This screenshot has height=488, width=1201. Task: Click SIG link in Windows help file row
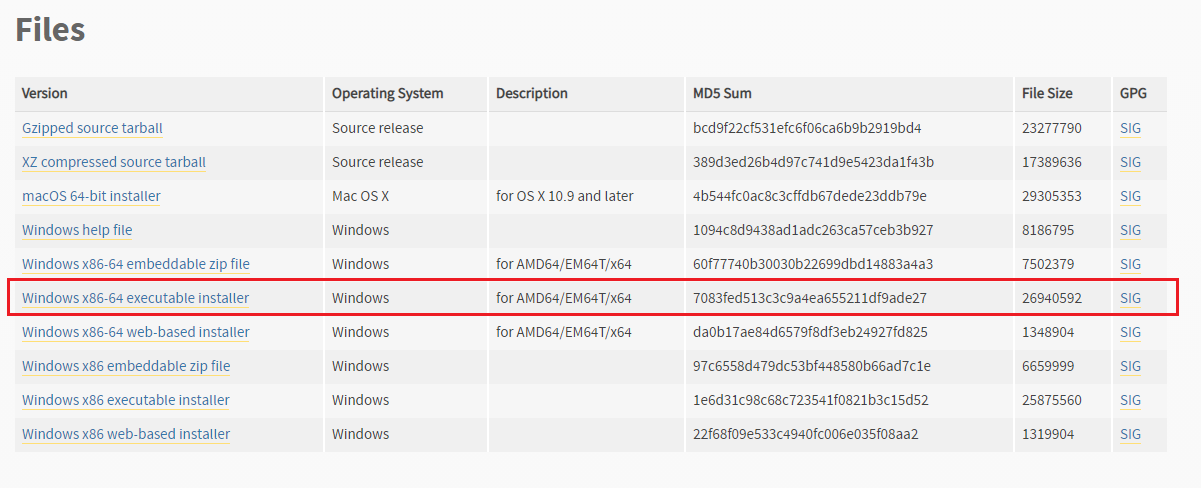[x=1130, y=230]
